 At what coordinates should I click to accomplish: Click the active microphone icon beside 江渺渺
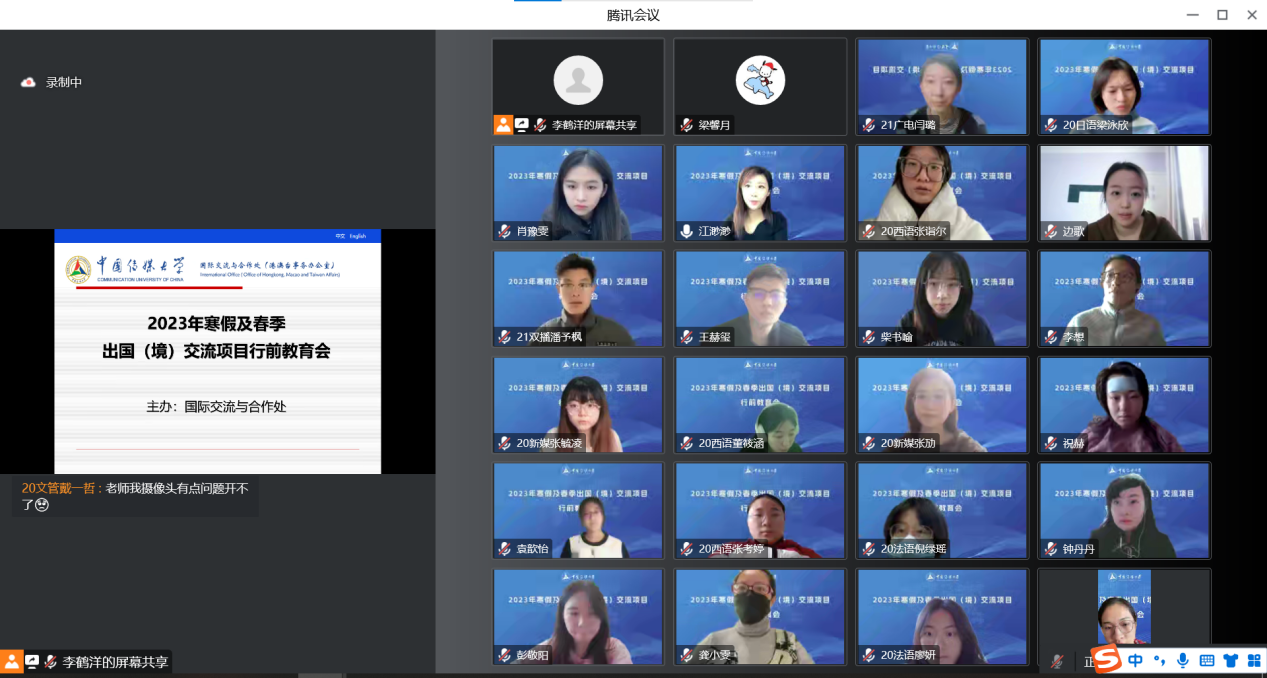point(686,231)
